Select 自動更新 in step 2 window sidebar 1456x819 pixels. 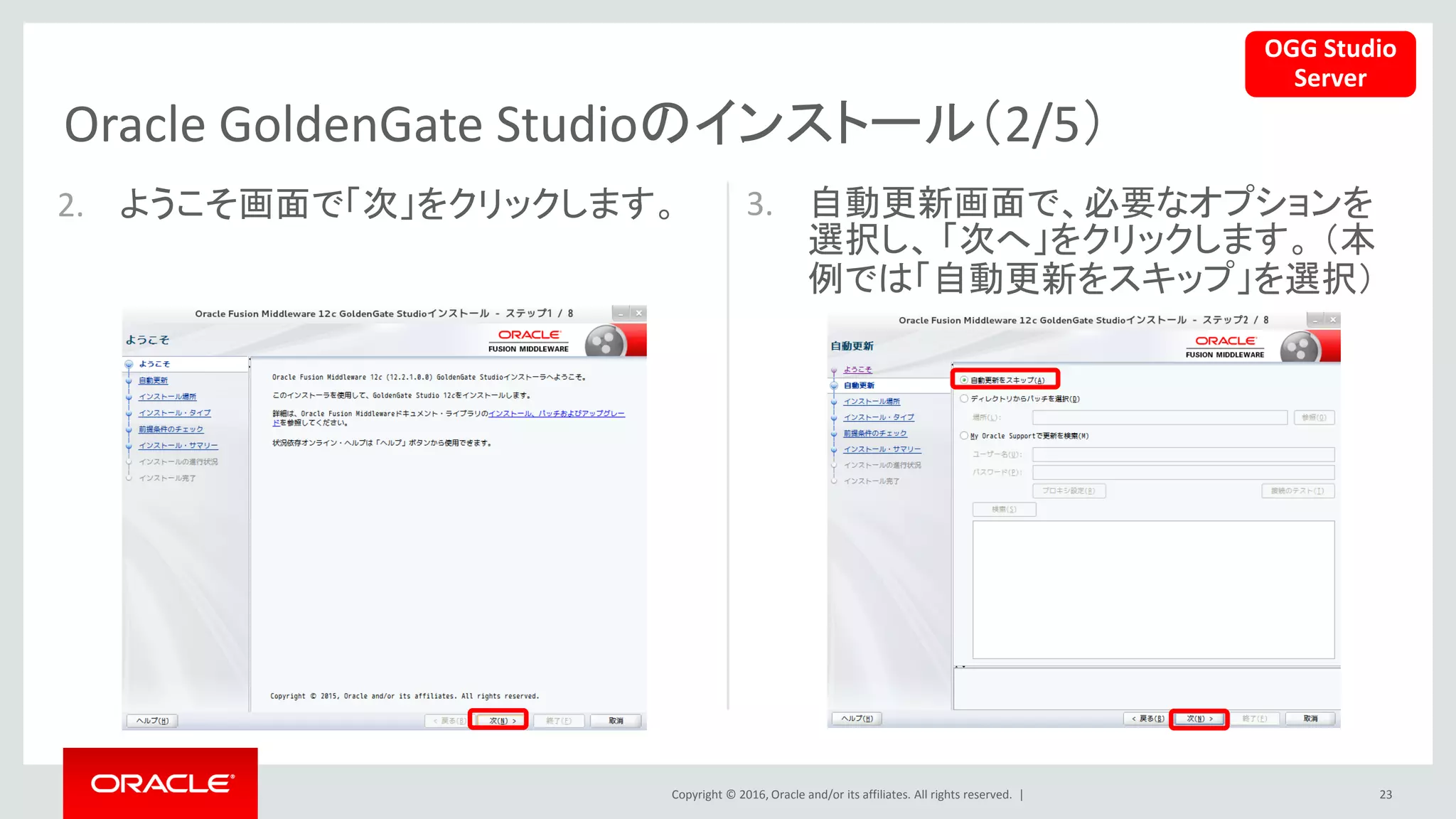point(859,385)
